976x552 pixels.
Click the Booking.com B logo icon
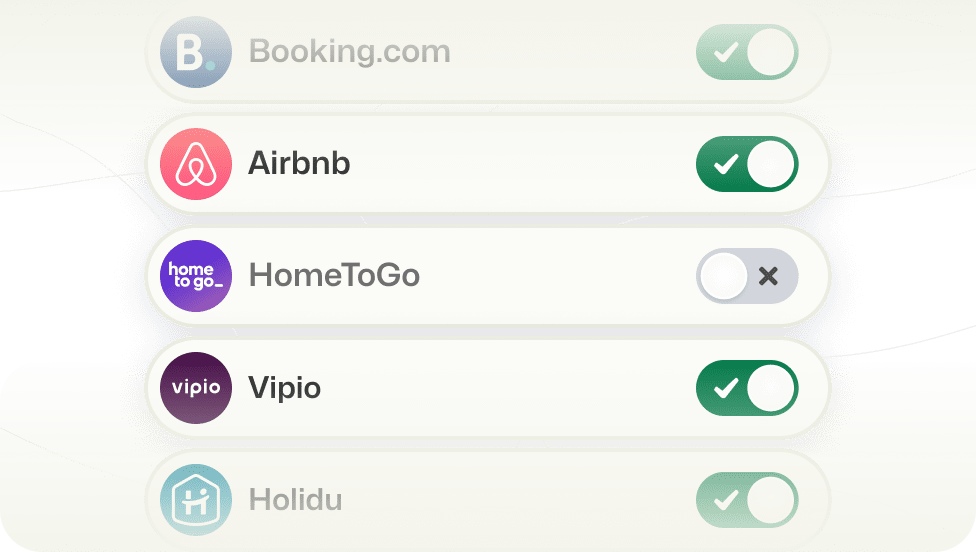click(x=196, y=52)
